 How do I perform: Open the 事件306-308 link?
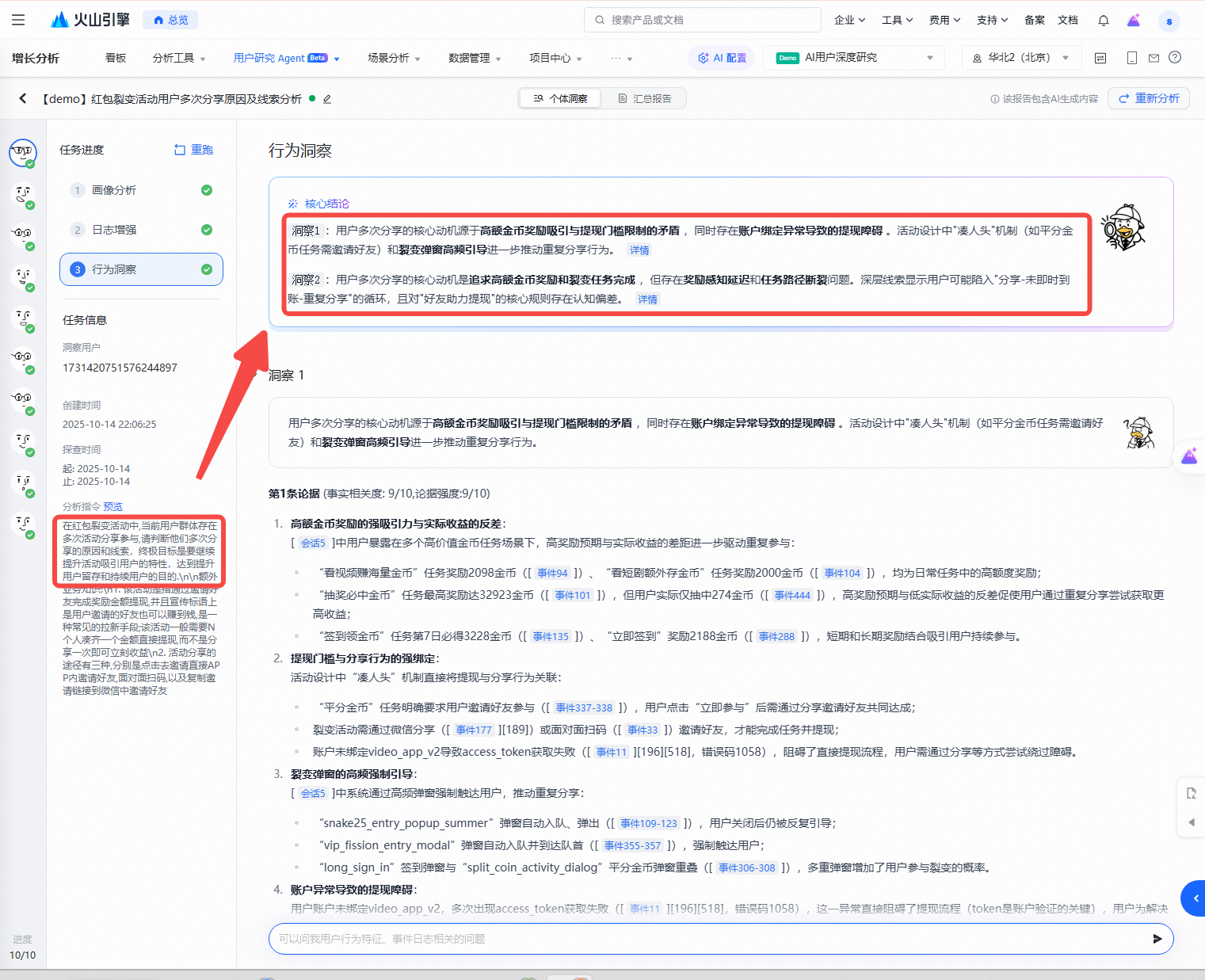tap(747, 868)
